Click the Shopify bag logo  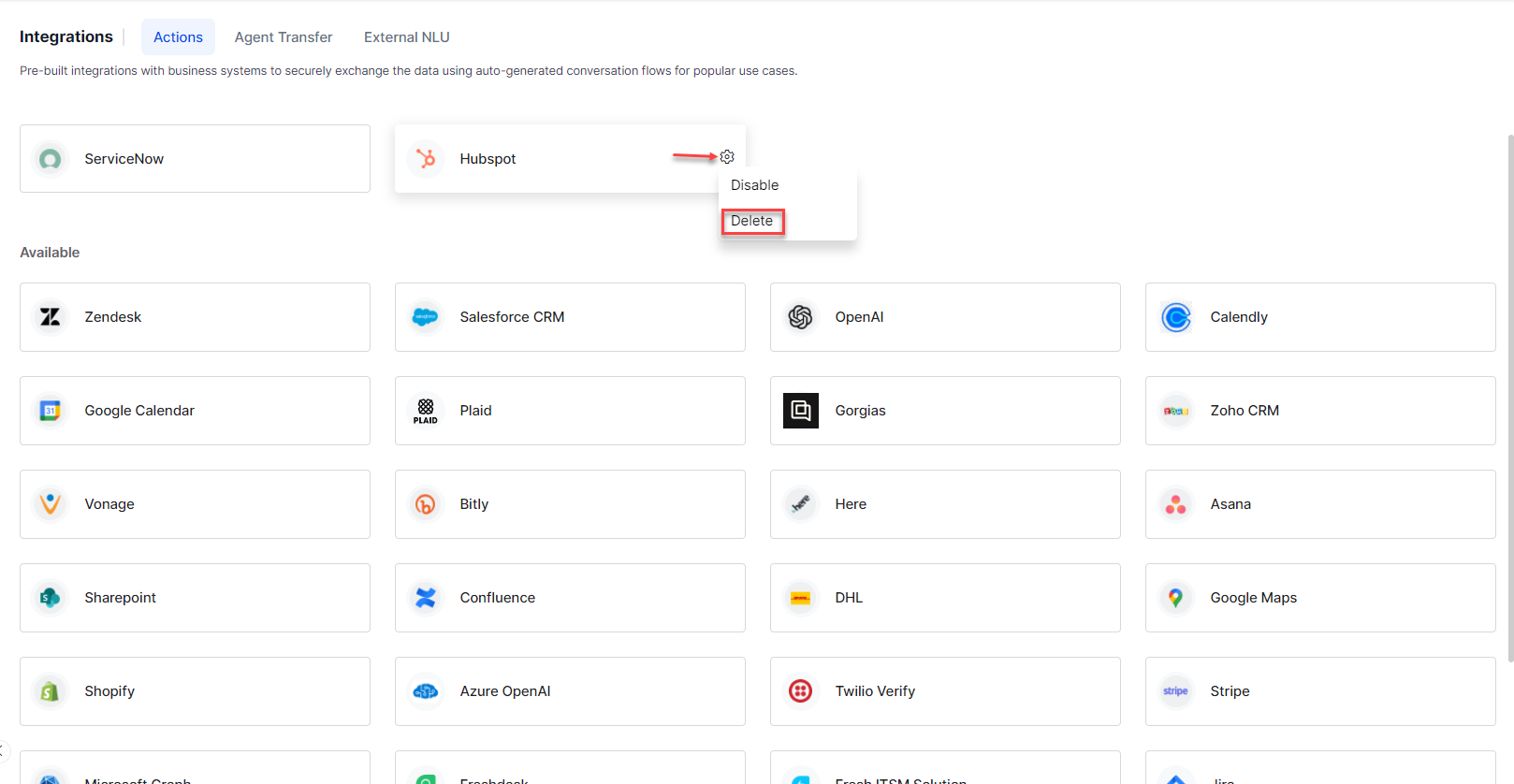(x=51, y=691)
